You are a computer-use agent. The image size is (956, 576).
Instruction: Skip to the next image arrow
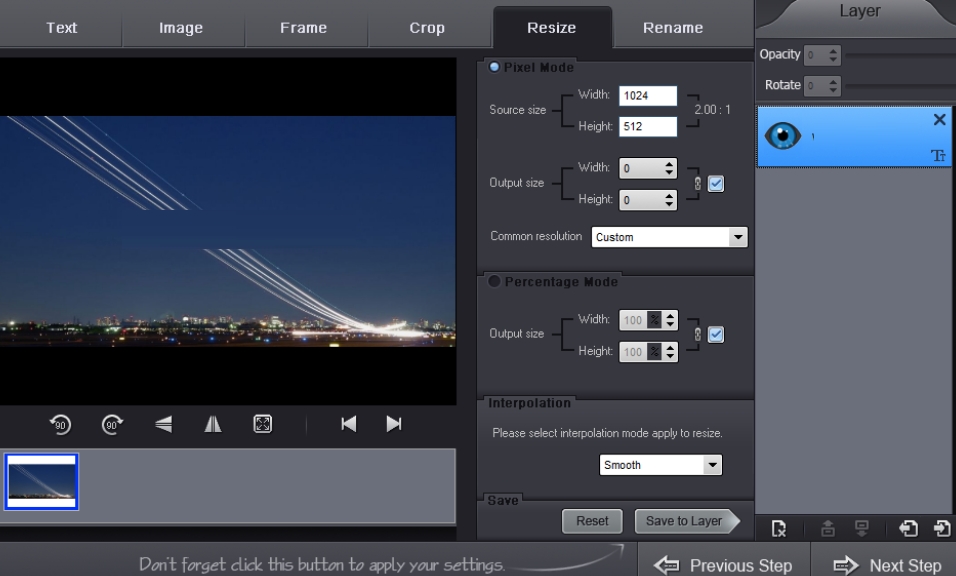coord(394,424)
